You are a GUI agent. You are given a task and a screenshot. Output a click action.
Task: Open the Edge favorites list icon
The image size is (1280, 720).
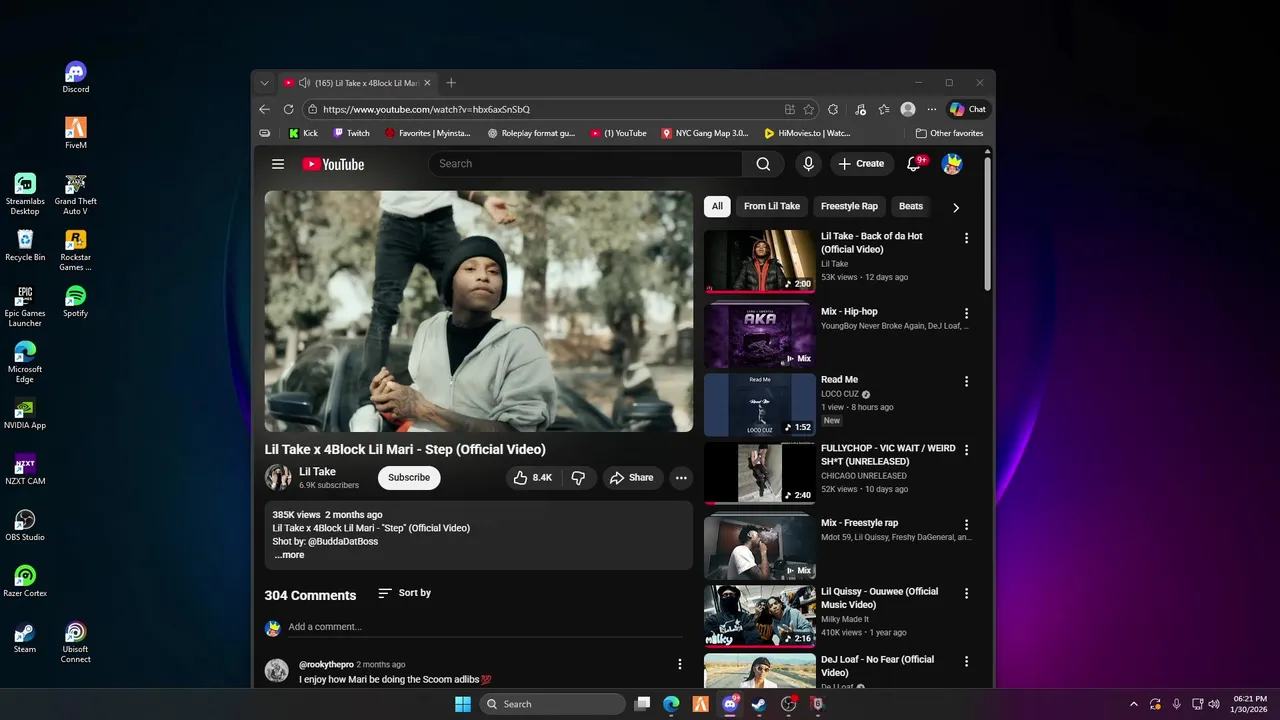884,109
